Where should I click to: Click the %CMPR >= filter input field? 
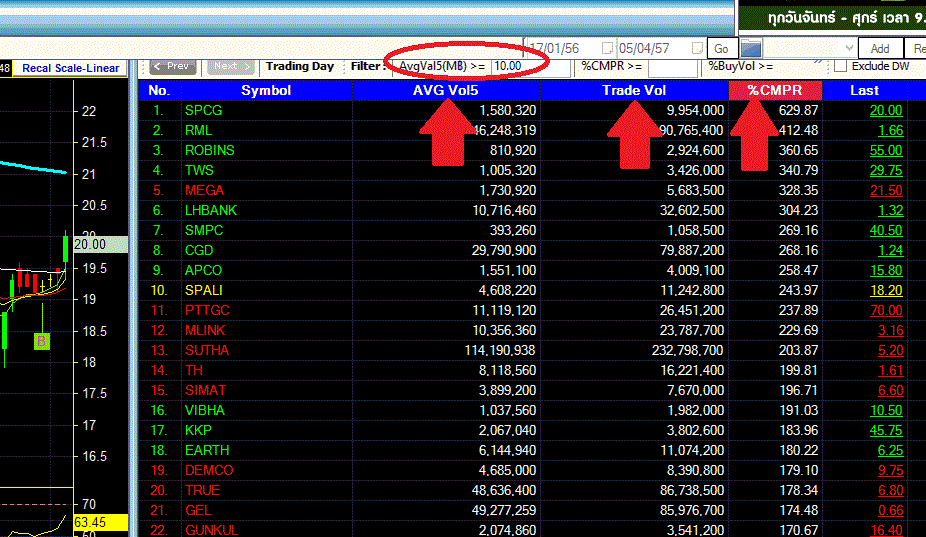(x=672, y=67)
